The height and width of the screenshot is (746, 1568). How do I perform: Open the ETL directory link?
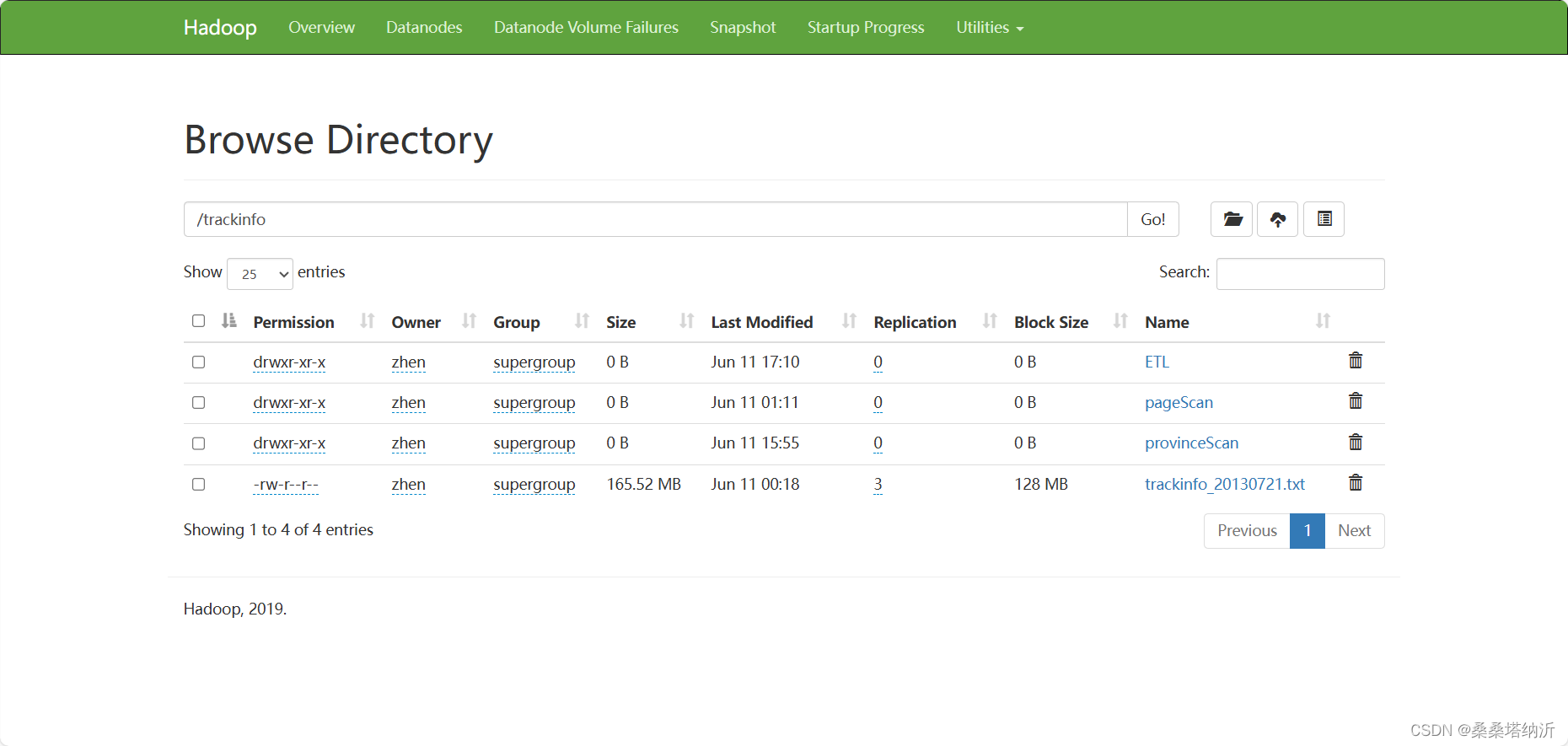pos(1157,362)
